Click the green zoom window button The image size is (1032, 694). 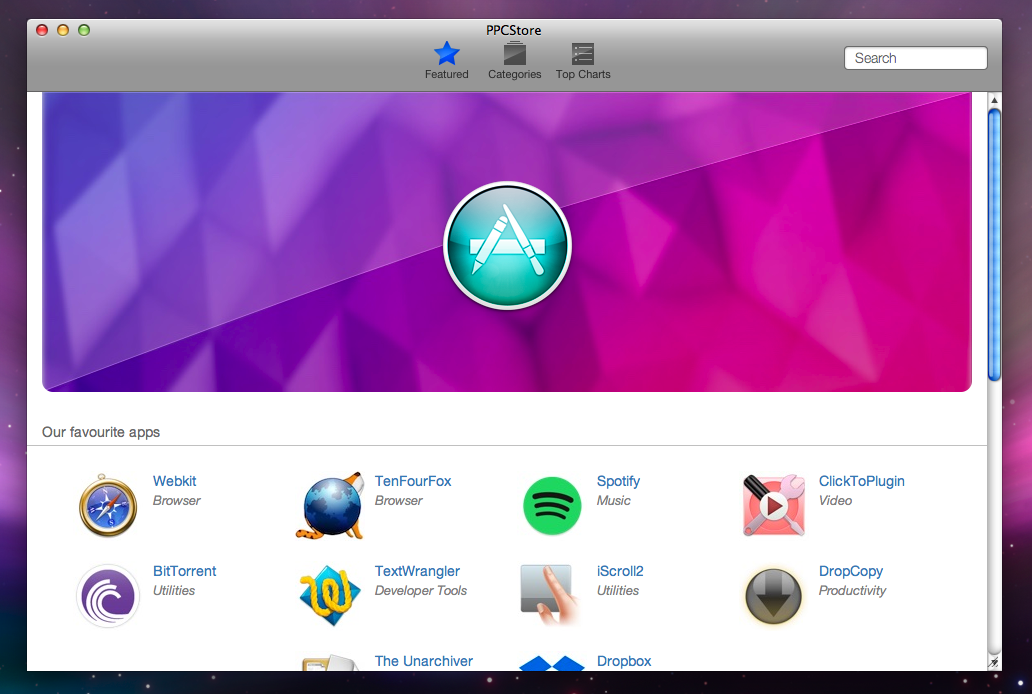tap(84, 30)
